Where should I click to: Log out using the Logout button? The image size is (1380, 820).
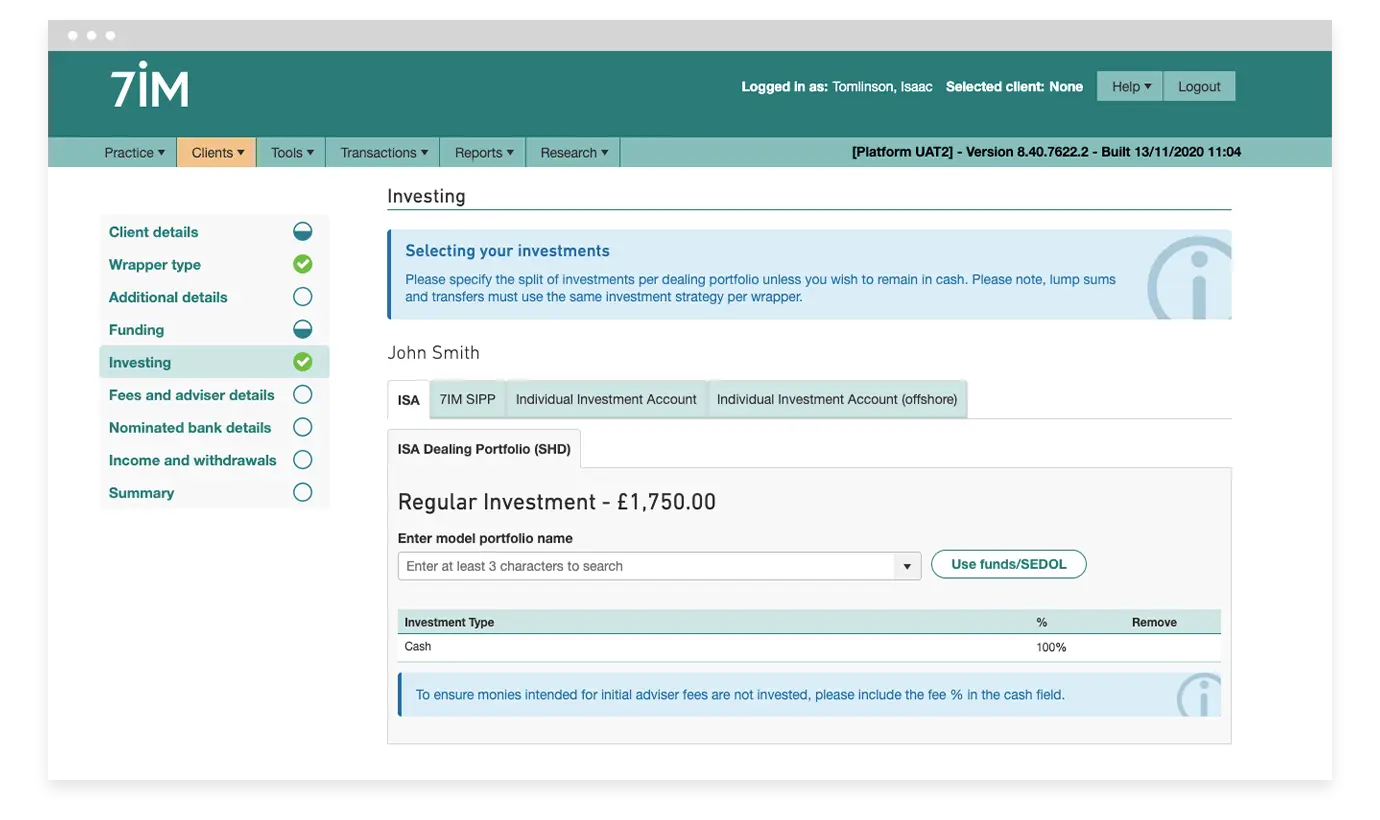point(1199,87)
